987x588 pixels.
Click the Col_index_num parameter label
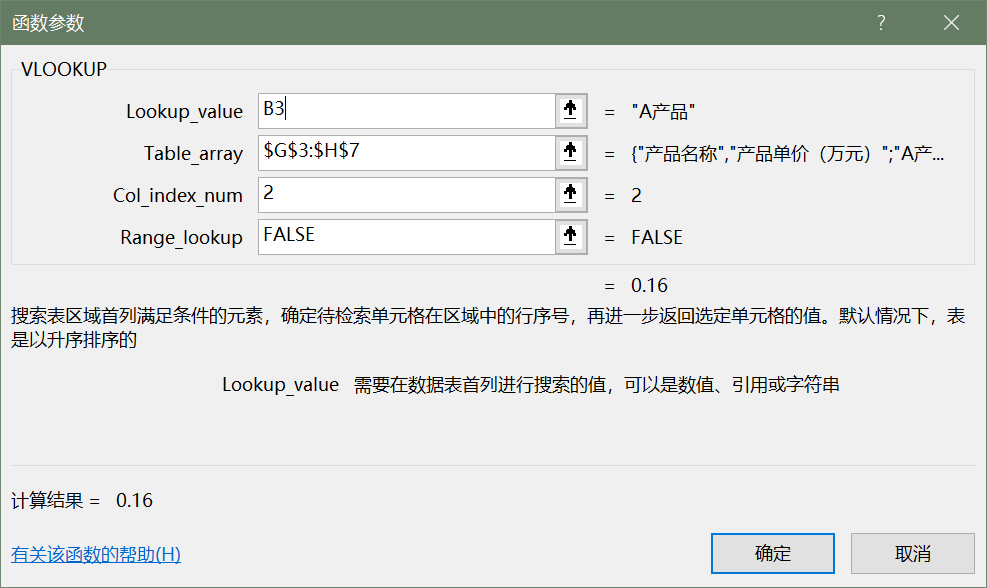[178, 196]
